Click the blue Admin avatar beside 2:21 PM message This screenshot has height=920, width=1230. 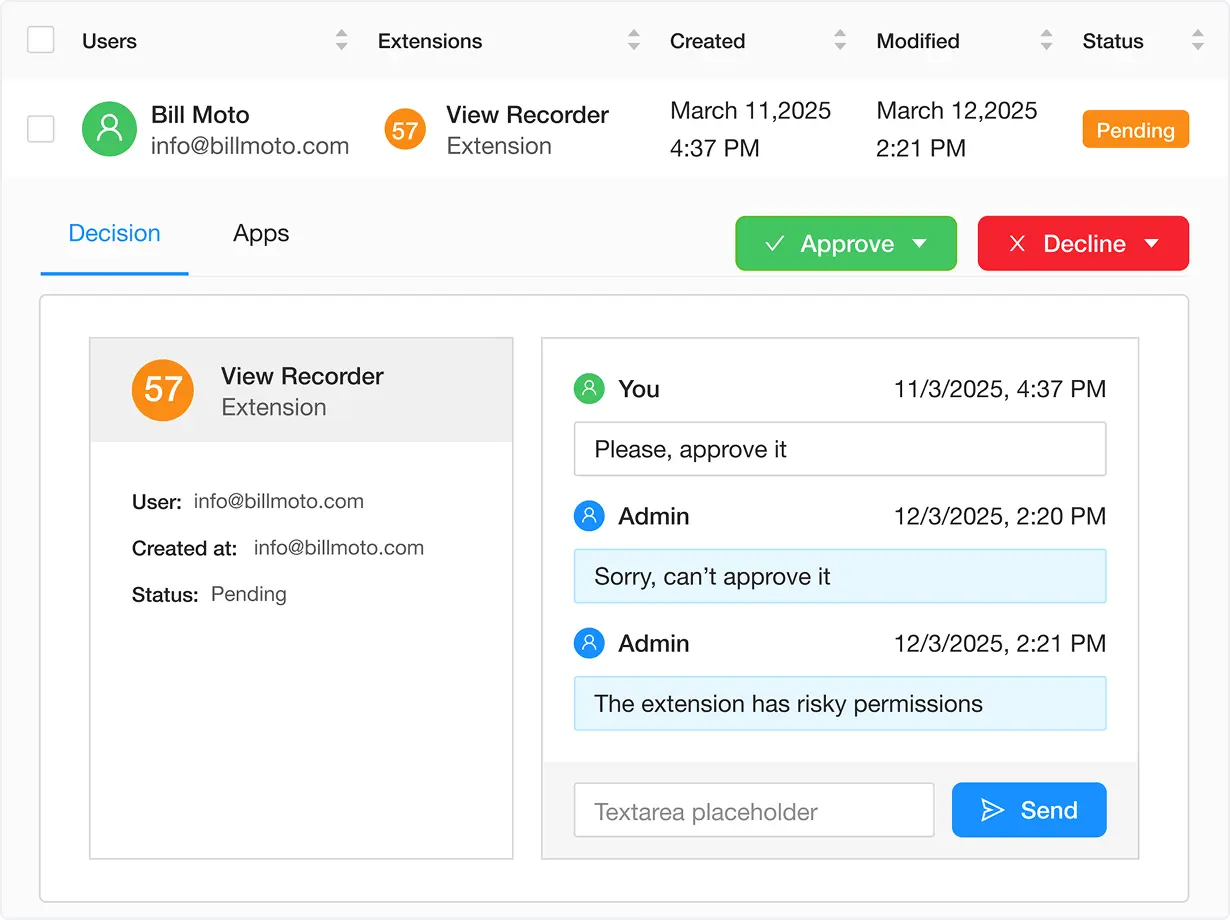589,643
